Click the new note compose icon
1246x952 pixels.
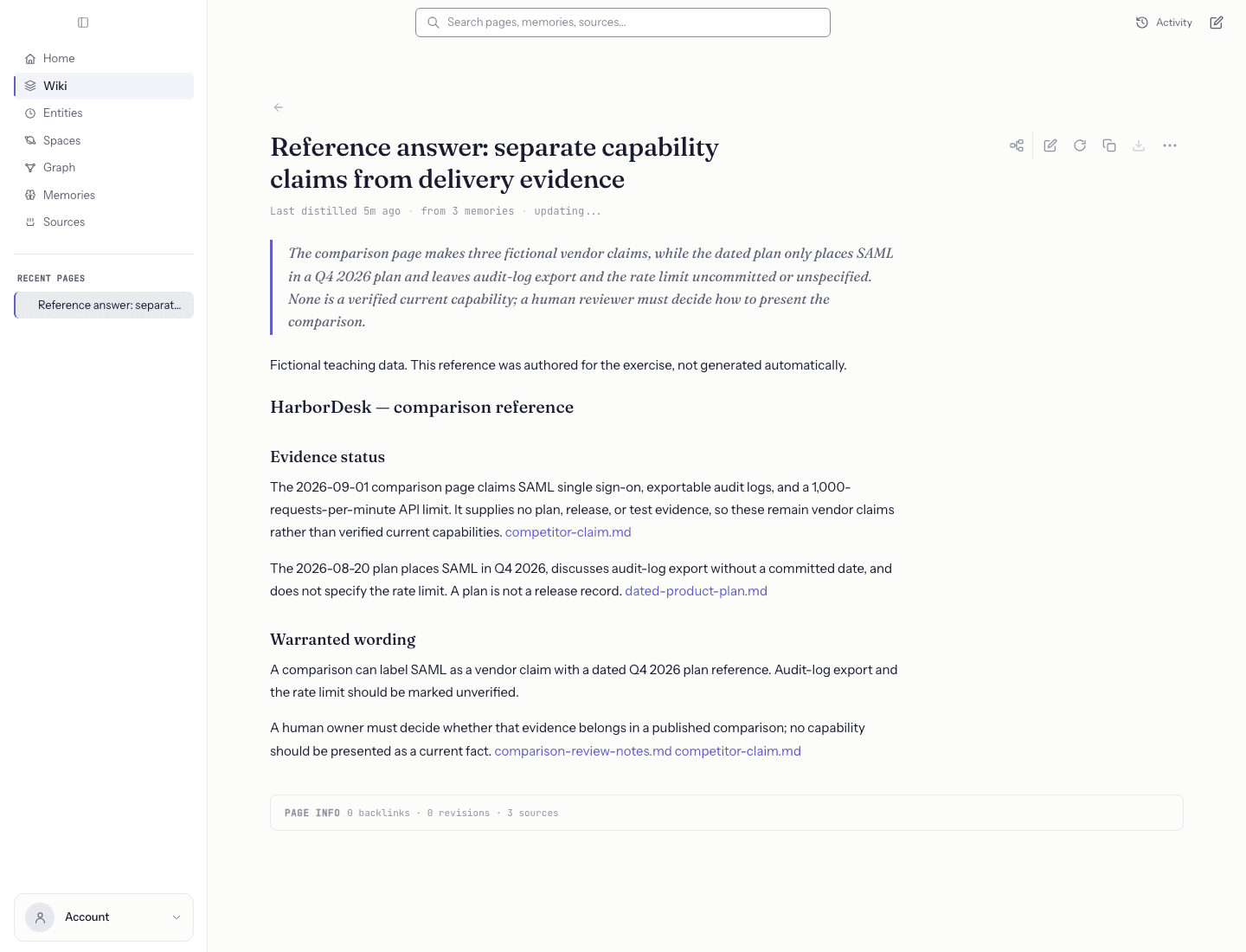1217,23
